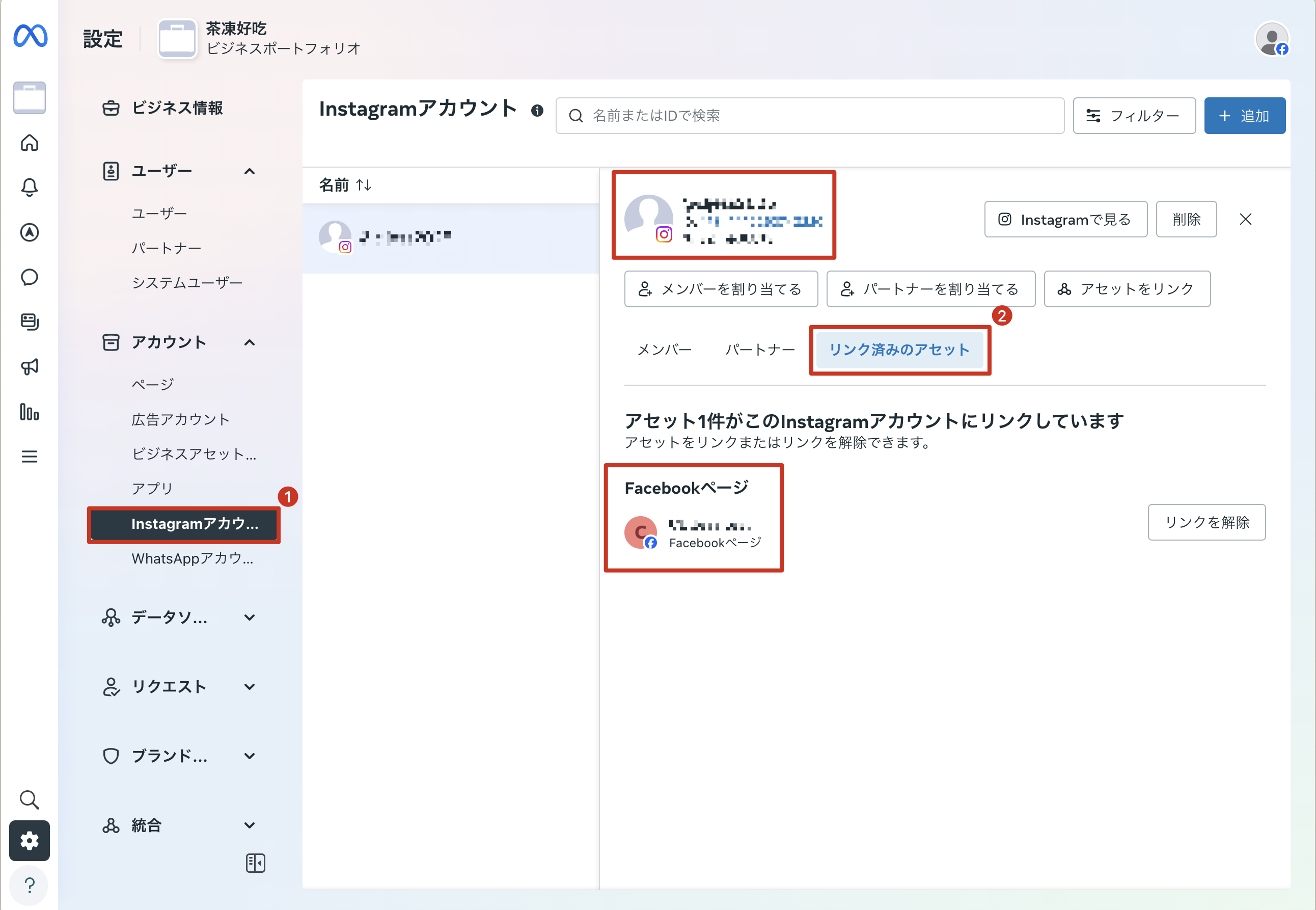
Task: Select システムユーザー in sidebar
Action: [187, 283]
